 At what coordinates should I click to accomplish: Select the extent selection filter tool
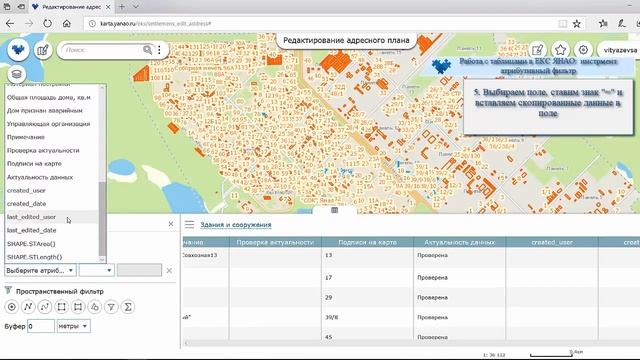pyautogui.click(x=78, y=307)
